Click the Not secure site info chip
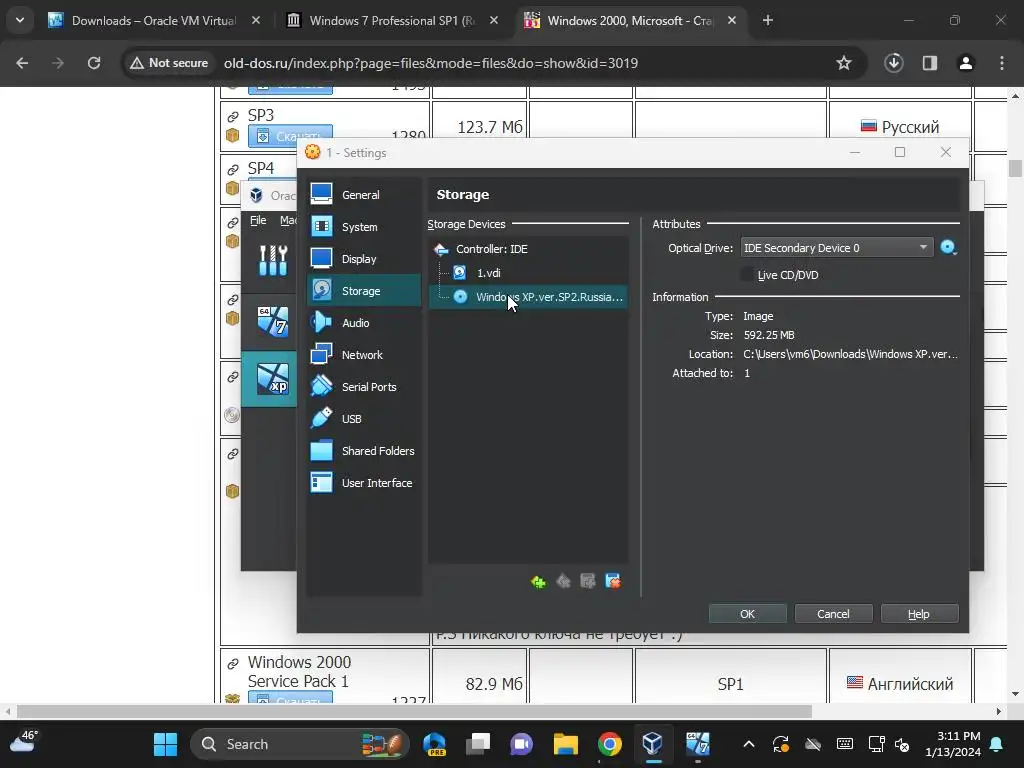Image resolution: width=1024 pixels, height=768 pixels. (168, 63)
